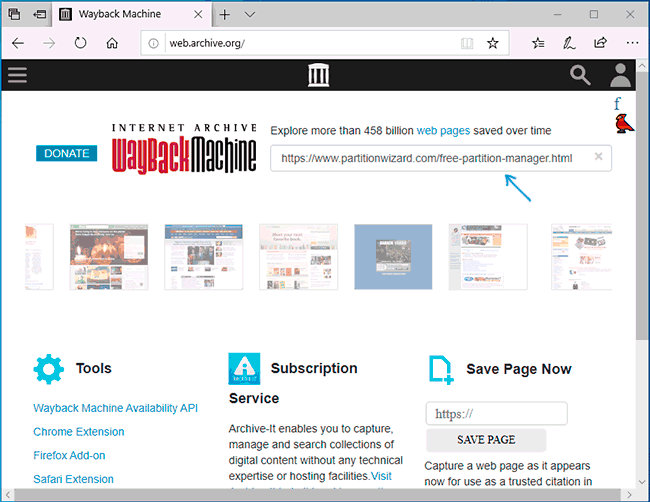Open a new tab with the plus button
This screenshot has height=502, width=650.
tap(224, 15)
